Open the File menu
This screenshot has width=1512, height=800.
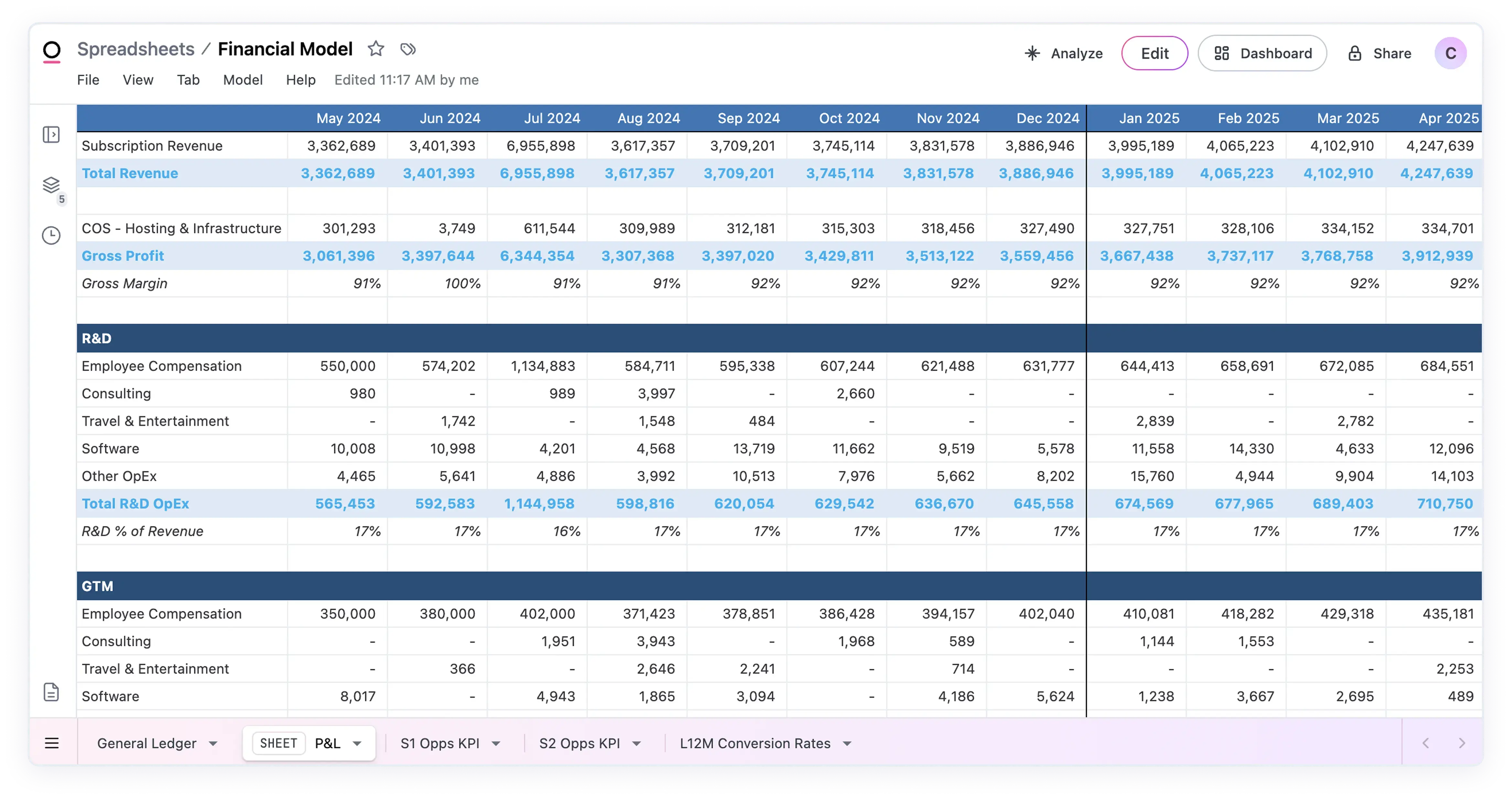pos(88,80)
